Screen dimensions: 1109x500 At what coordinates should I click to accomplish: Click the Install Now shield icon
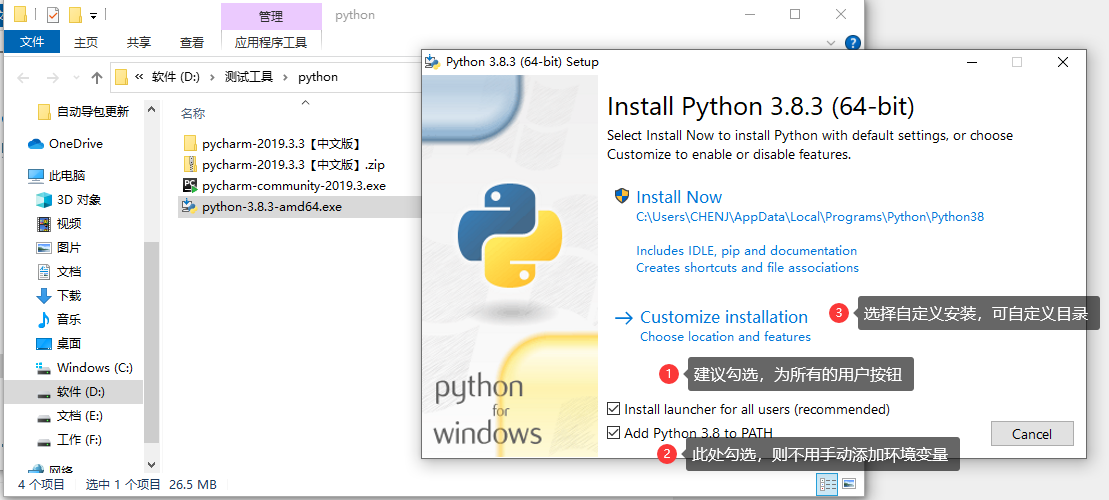click(622, 196)
